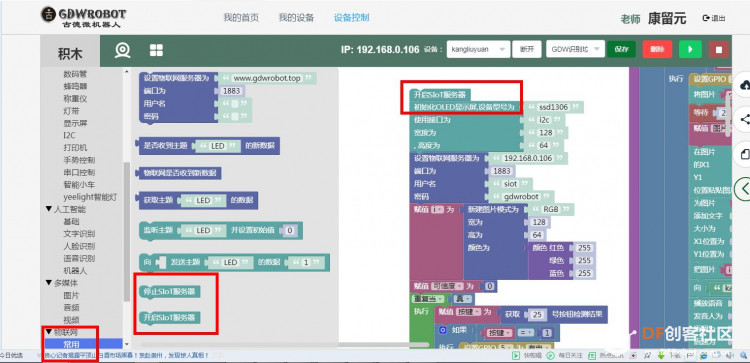Click the GDWROBOT logo
Image resolution: width=750 pixels, height=363 pixels.
(84, 17)
